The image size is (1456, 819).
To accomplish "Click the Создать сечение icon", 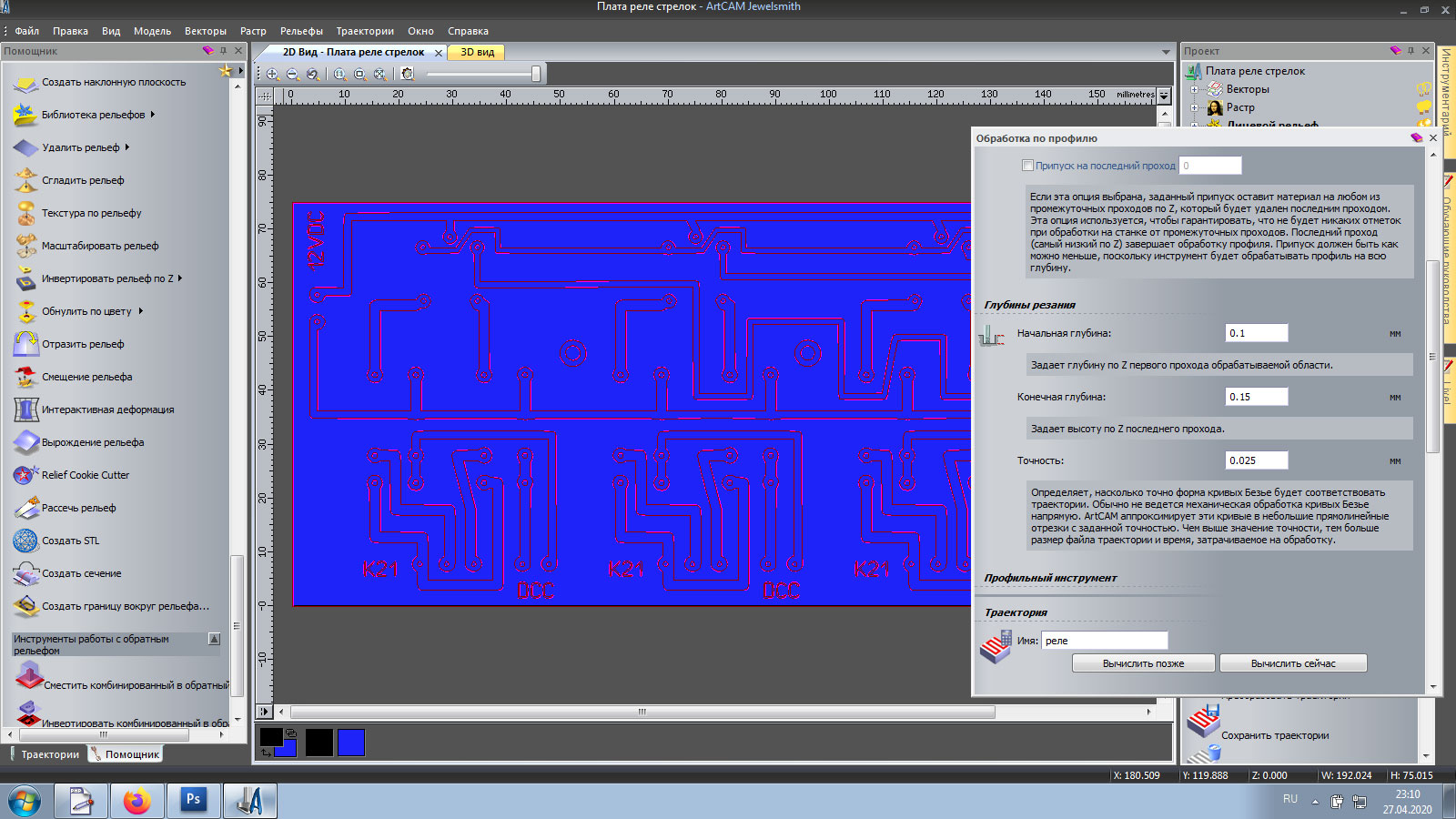I will (x=25, y=574).
